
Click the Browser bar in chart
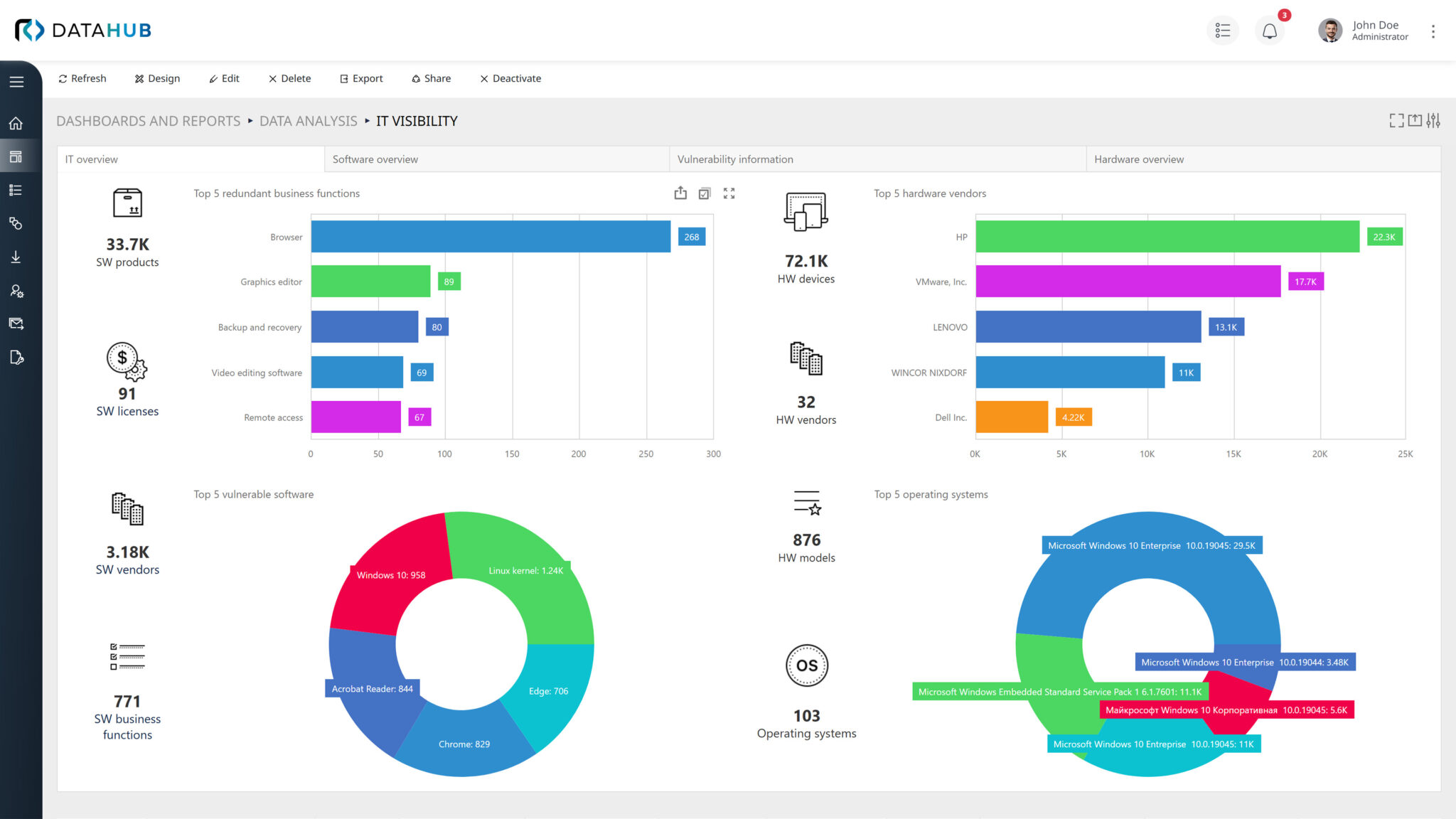tap(491, 236)
